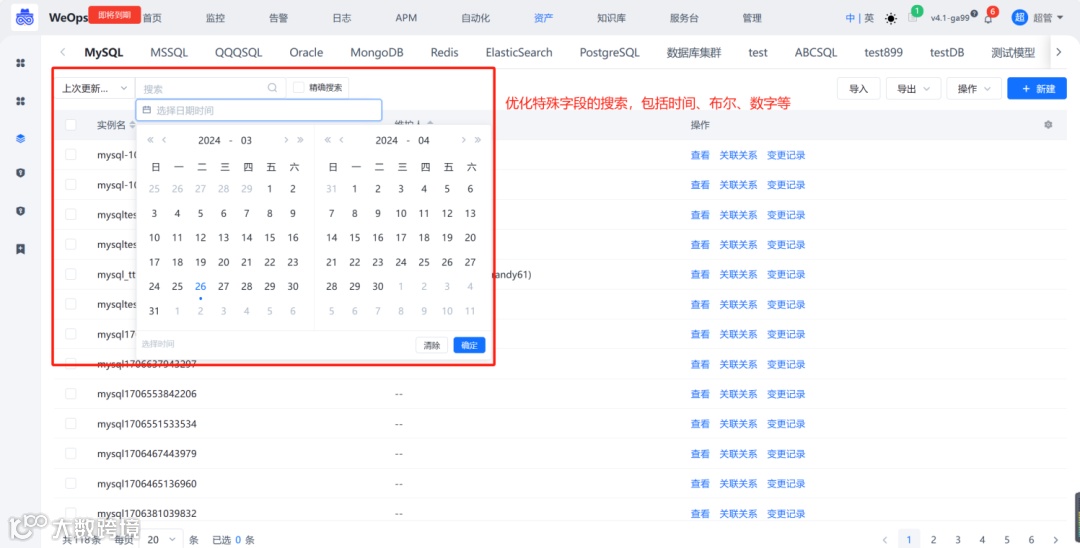This screenshot has height=548, width=1080.
Task: Open the 监控 top menu
Action: point(215,19)
